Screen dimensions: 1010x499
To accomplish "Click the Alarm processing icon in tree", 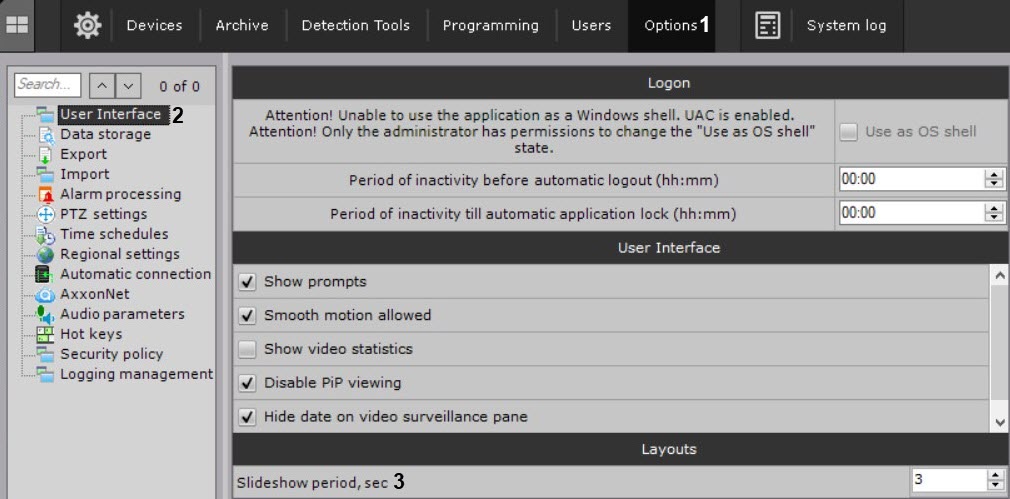I will [x=45, y=194].
